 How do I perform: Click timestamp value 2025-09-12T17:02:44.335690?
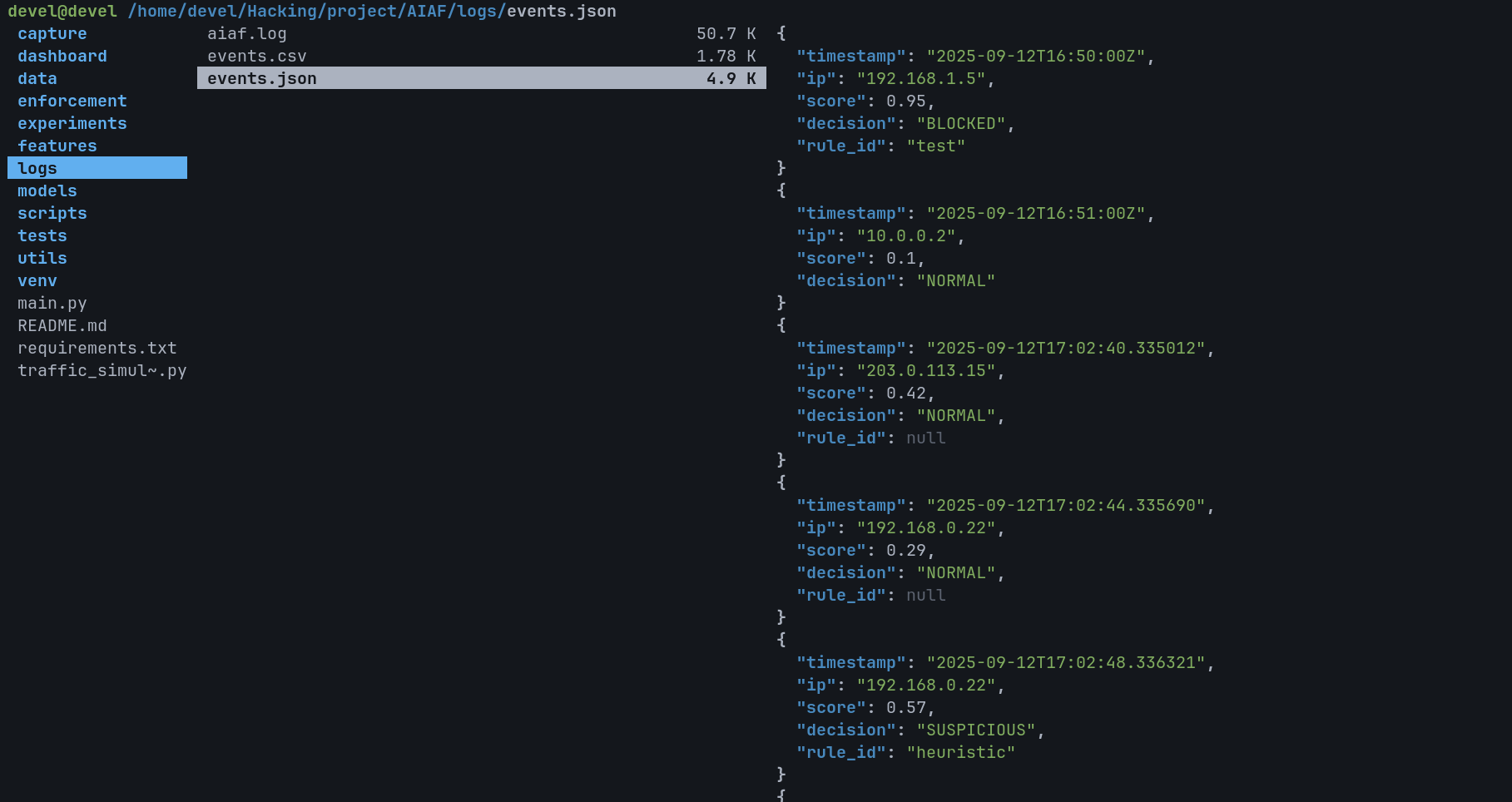(x=1066, y=506)
